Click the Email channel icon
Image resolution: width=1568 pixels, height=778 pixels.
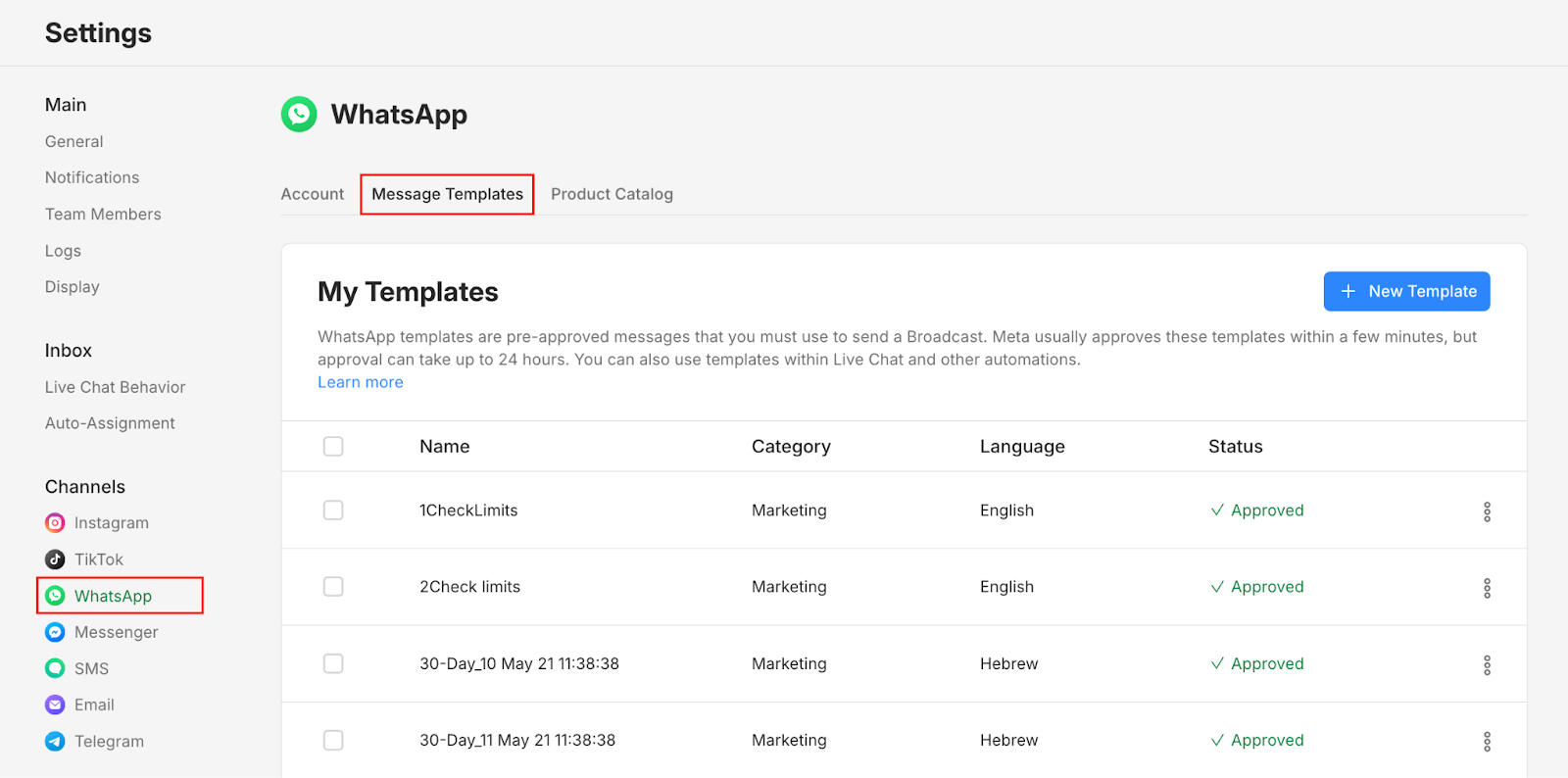click(56, 705)
